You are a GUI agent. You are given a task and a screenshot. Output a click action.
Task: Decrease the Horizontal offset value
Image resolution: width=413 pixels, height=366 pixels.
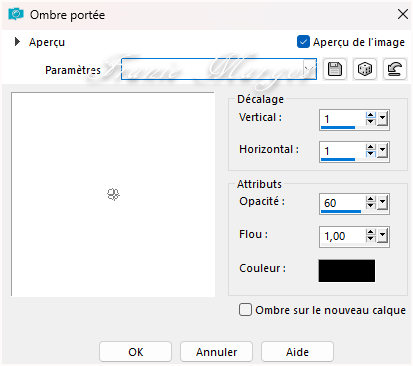(x=371, y=154)
